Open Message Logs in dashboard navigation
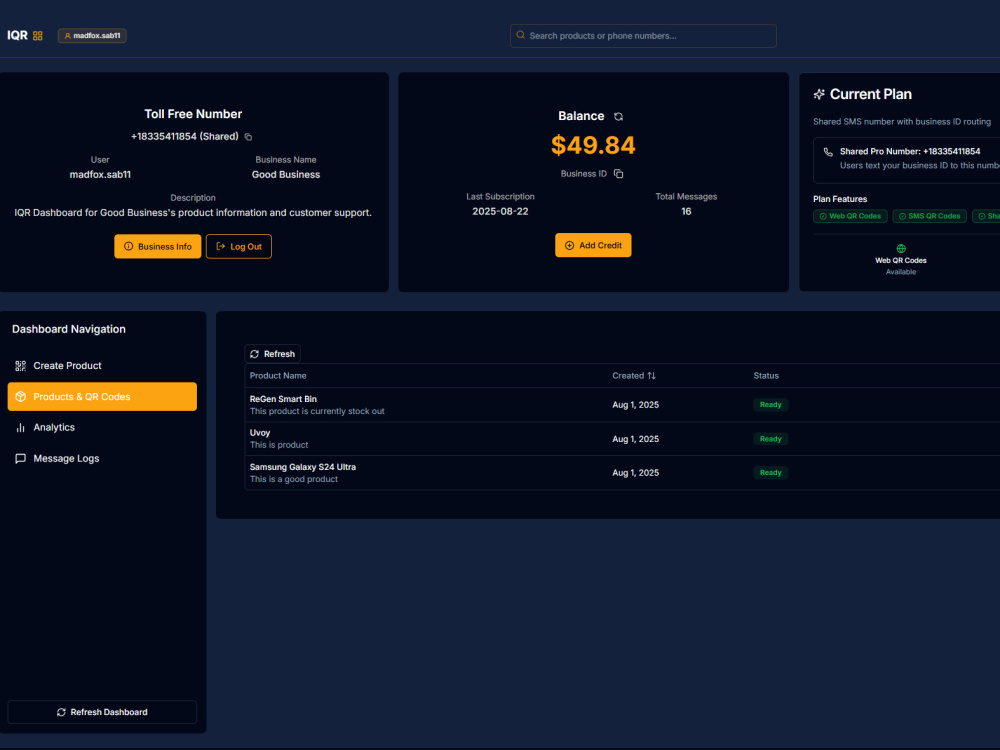Screen dimensions: 1000x750 102,459
